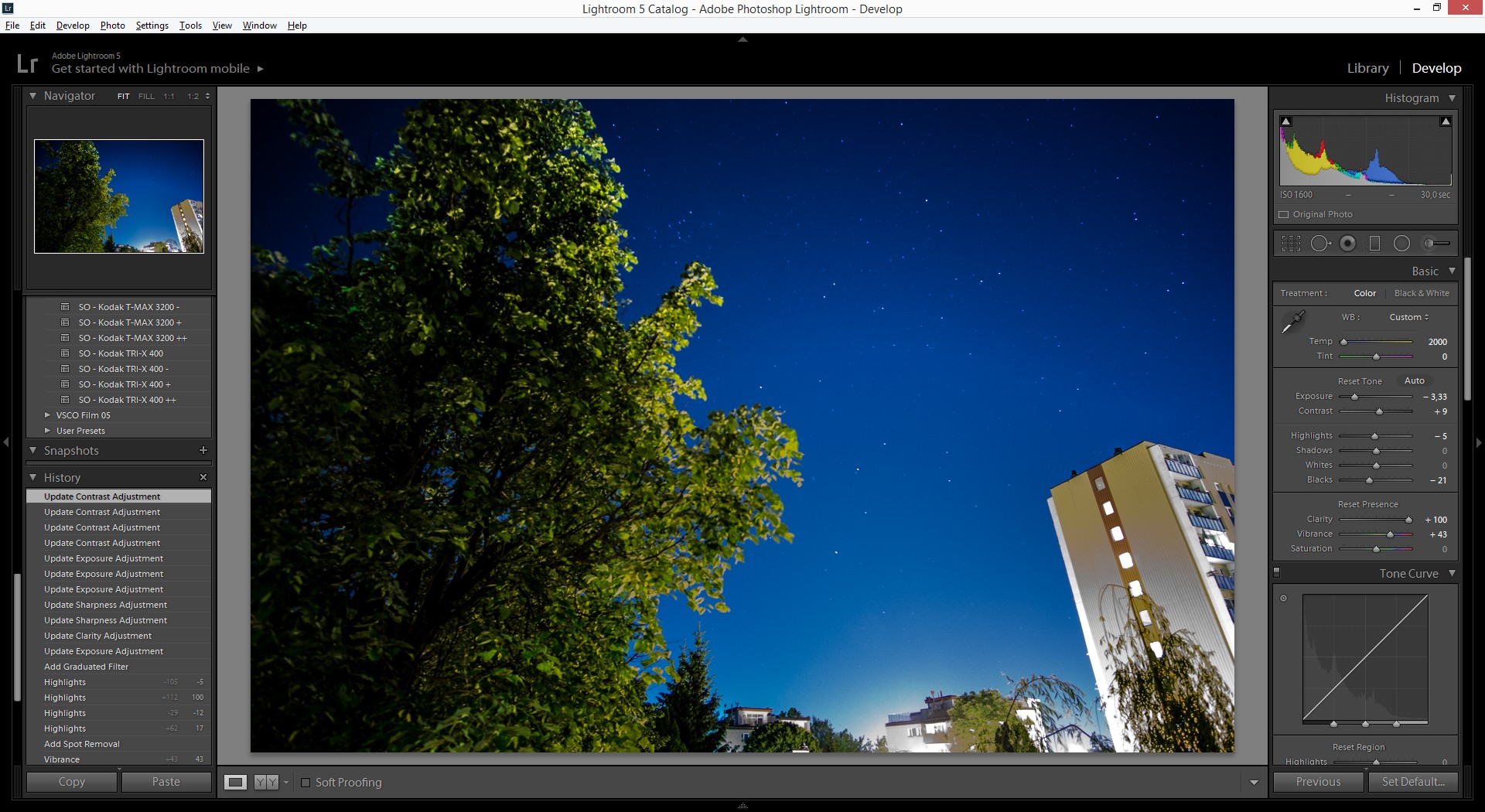Select the Red Eye Correction tool
1485x812 pixels.
click(x=1347, y=244)
